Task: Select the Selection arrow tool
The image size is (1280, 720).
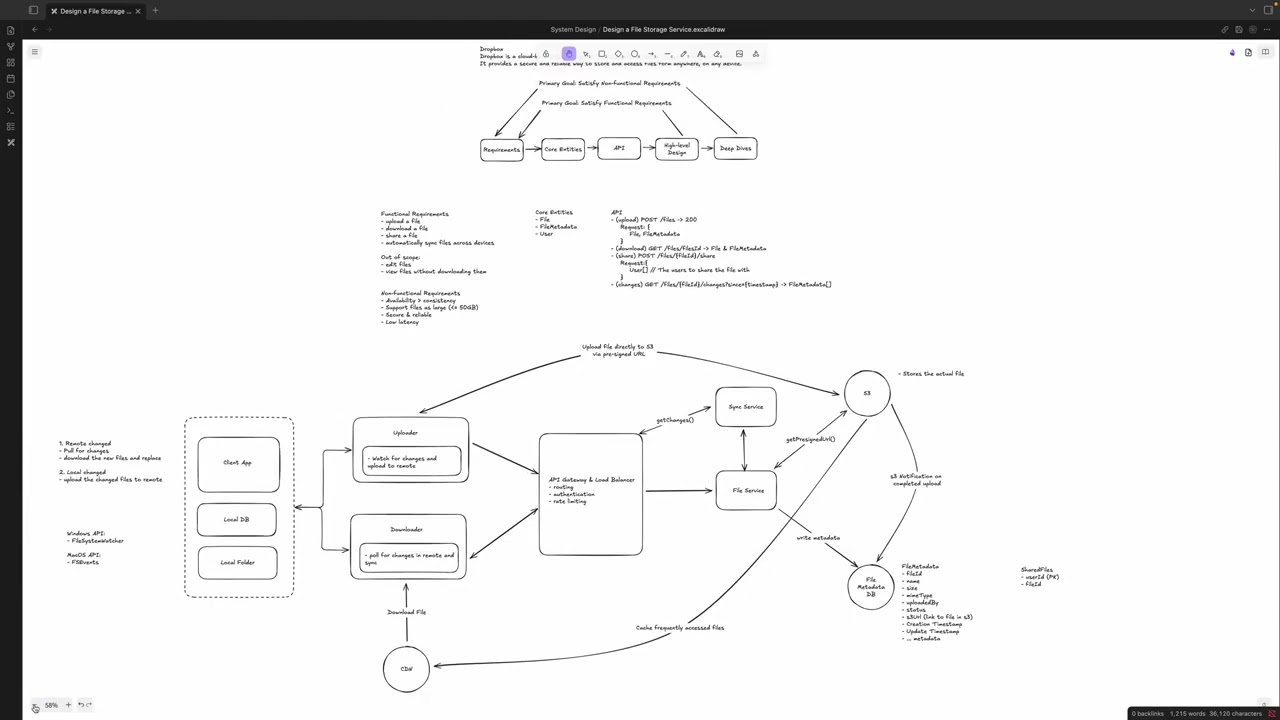Action: pos(586,54)
